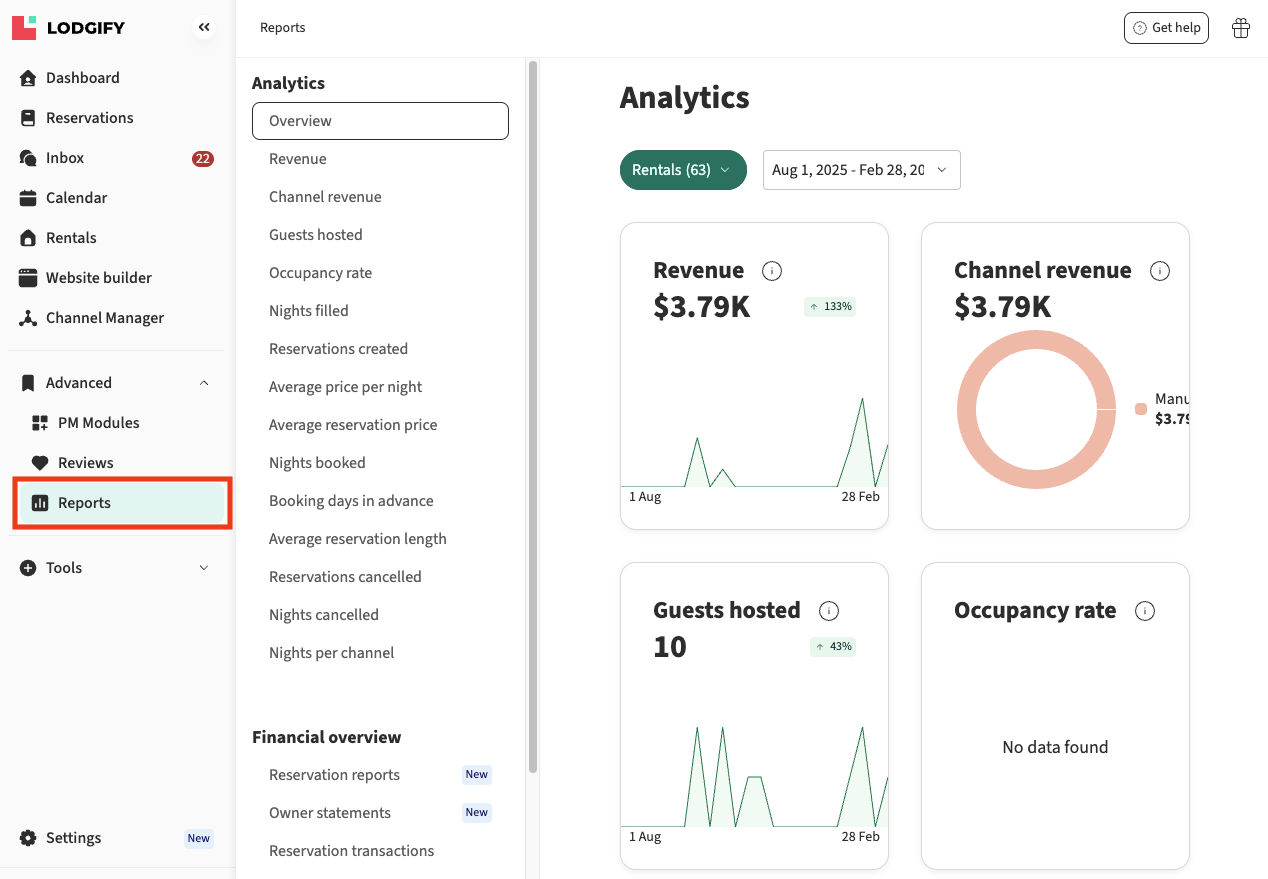Screen dimensions: 1268x879
Task: Click the info icon beside Guests hosted
Action: [829, 611]
